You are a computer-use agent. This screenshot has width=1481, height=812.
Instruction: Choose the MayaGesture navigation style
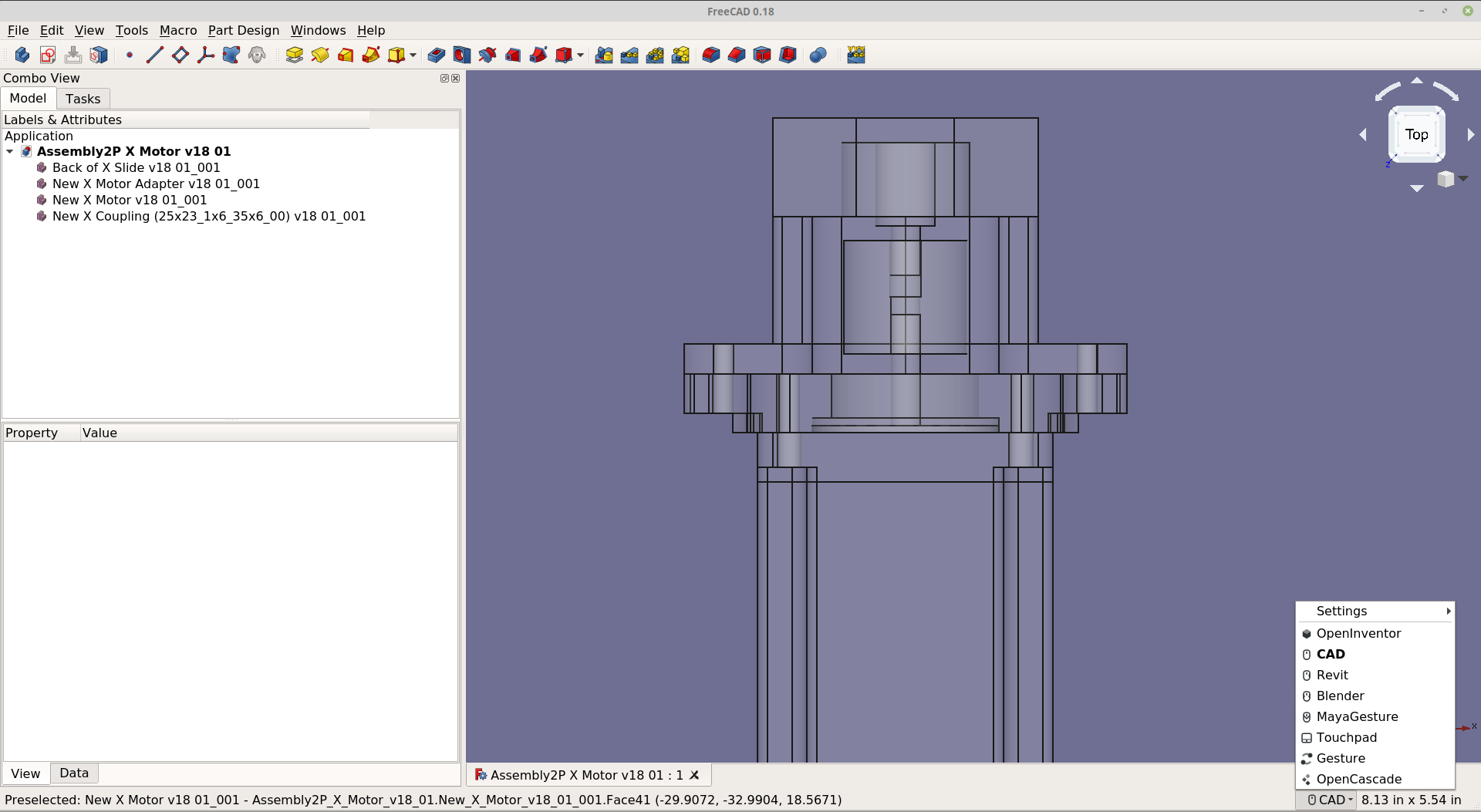pyautogui.click(x=1375, y=716)
